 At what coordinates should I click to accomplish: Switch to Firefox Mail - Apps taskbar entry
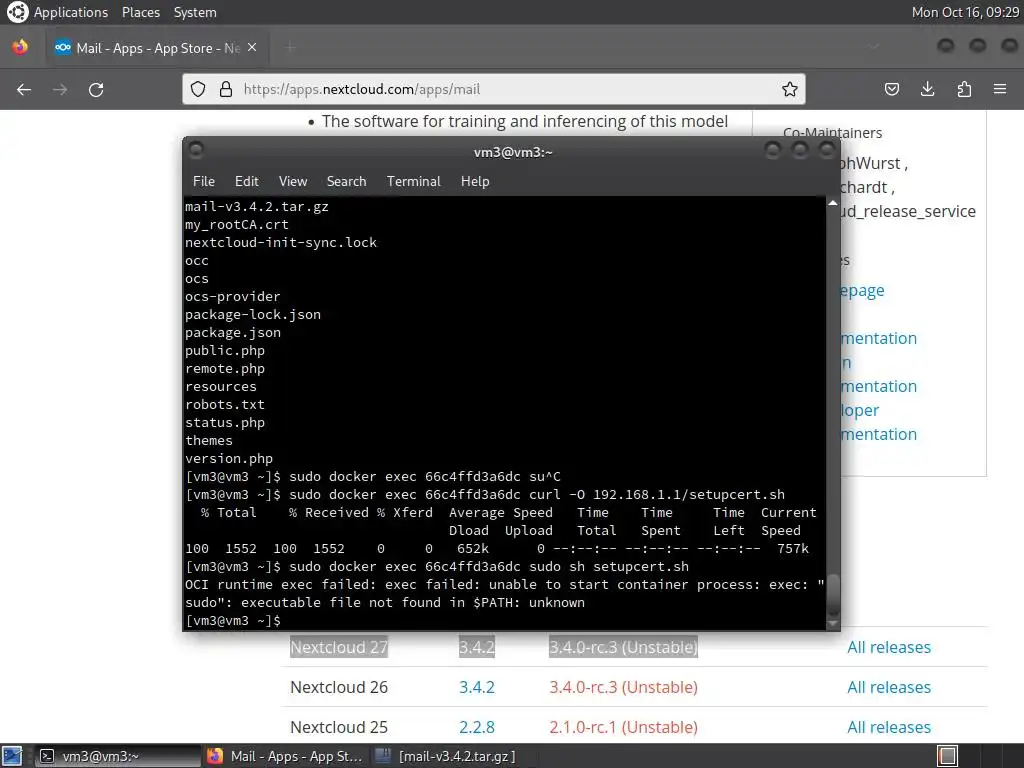[285, 756]
